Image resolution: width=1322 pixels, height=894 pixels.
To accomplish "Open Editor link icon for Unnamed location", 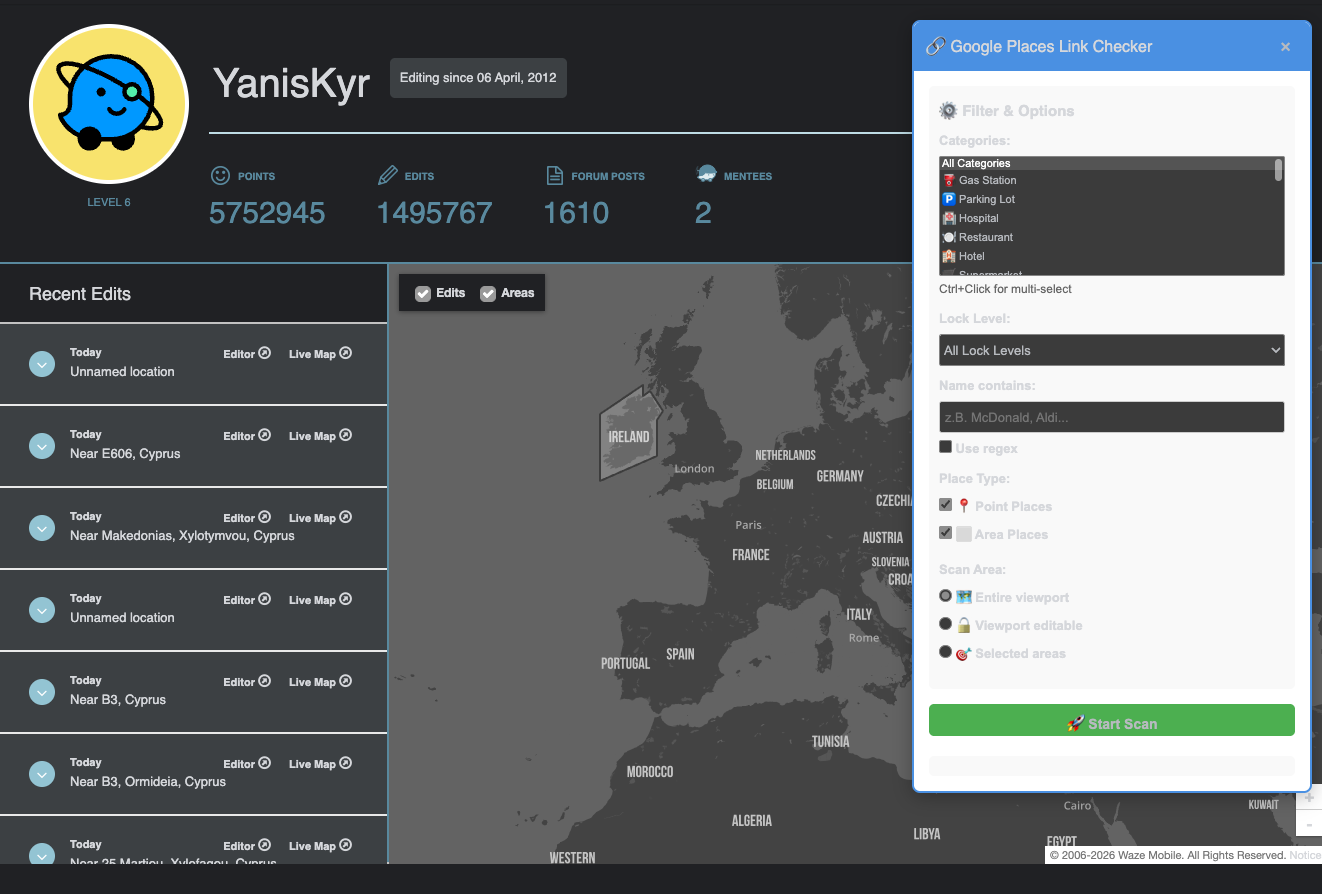I will coord(265,353).
